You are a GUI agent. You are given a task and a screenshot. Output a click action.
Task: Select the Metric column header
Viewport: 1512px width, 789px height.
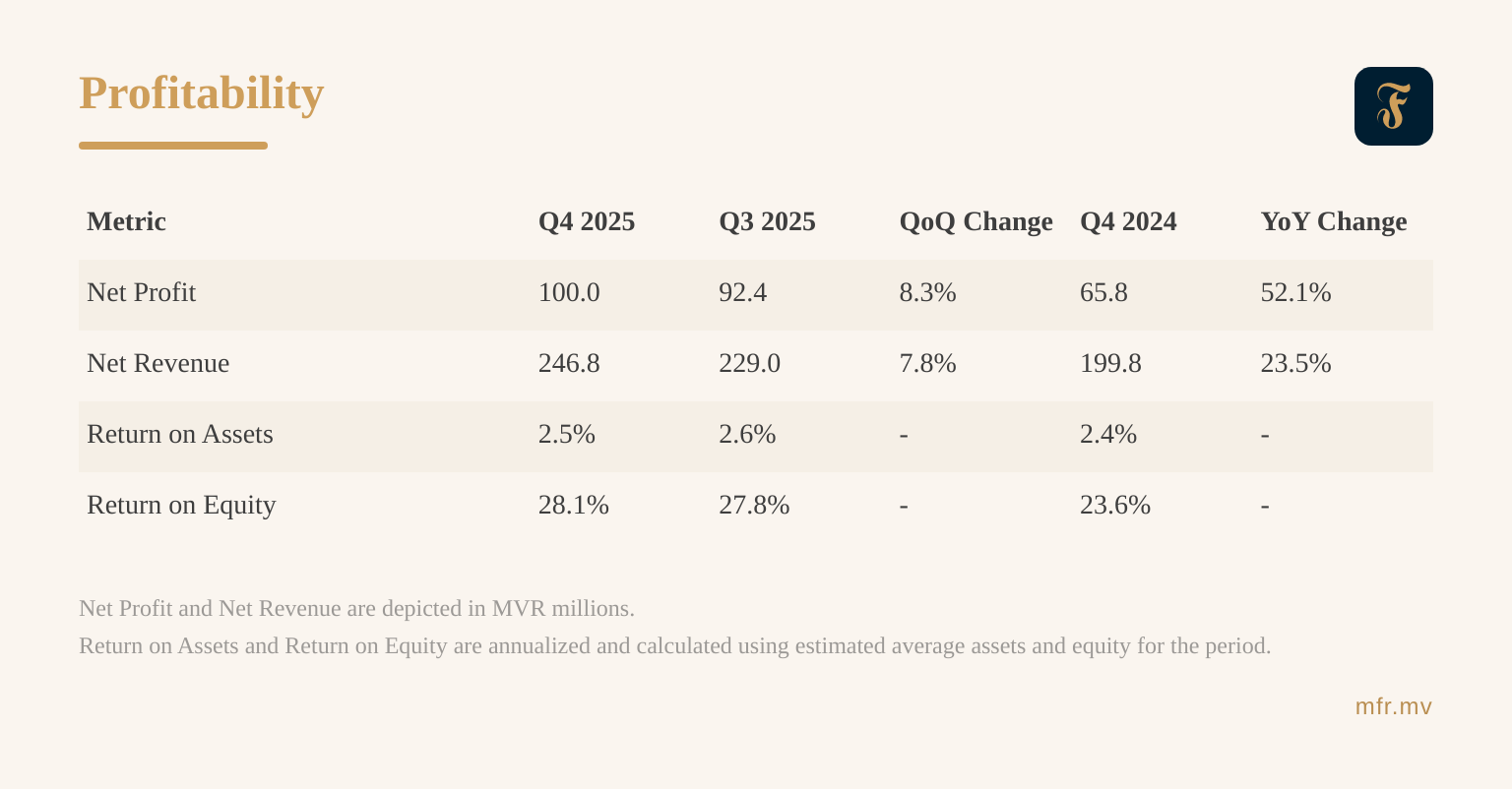[x=126, y=221]
